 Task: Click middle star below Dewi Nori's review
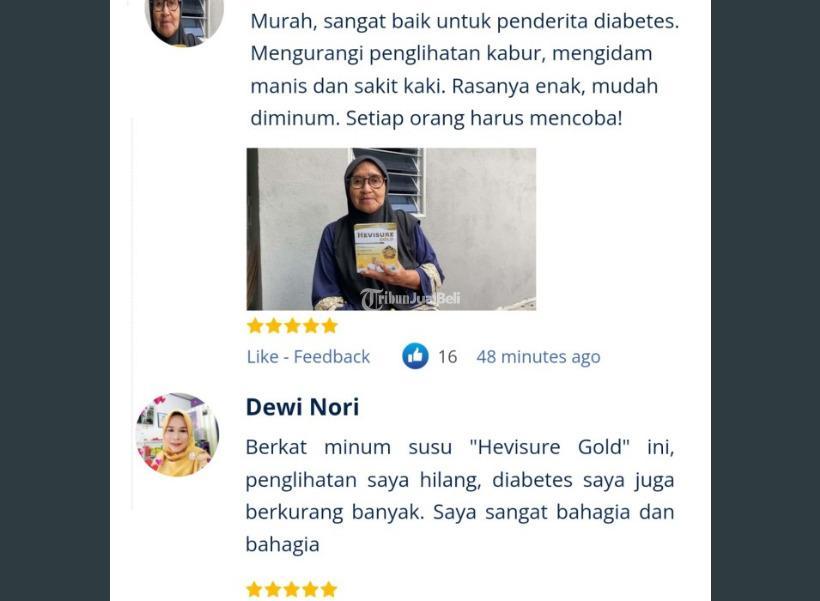click(x=291, y=590)
